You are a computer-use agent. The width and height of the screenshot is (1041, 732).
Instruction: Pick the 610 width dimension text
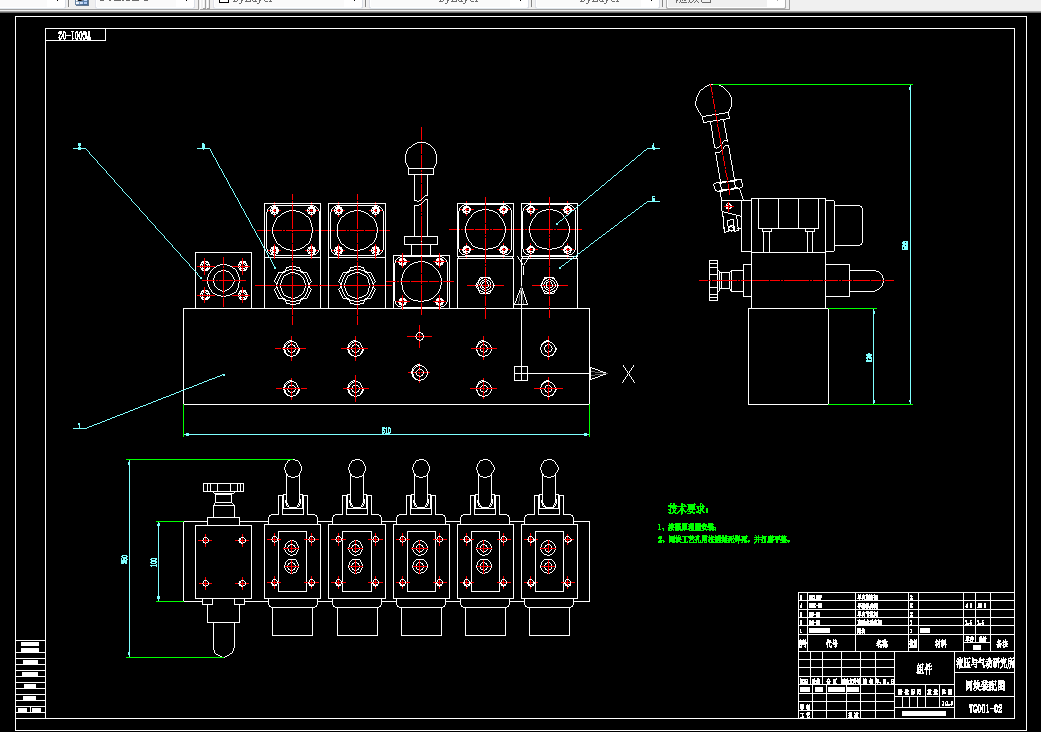coord(386,430)
